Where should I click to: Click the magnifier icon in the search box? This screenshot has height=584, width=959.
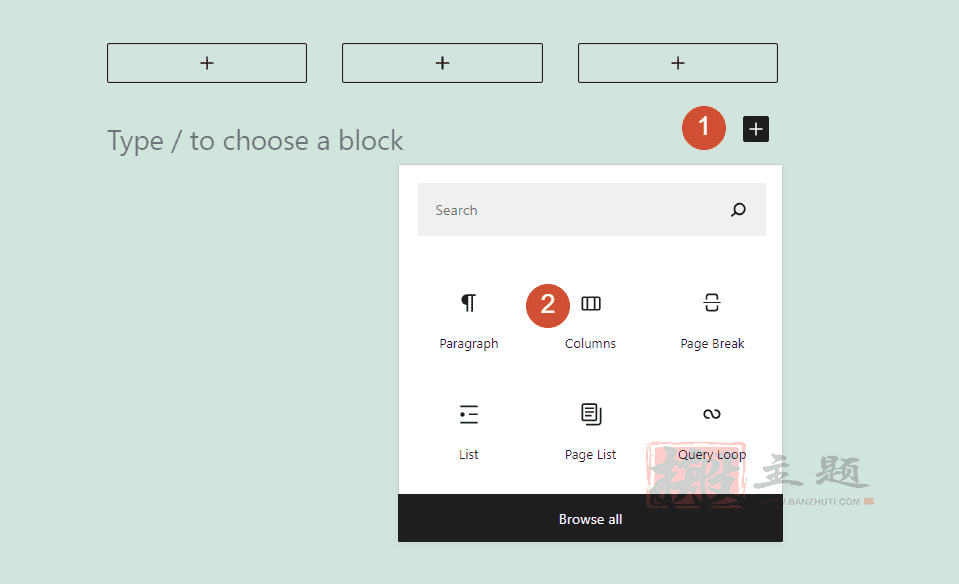click(738, 210)
